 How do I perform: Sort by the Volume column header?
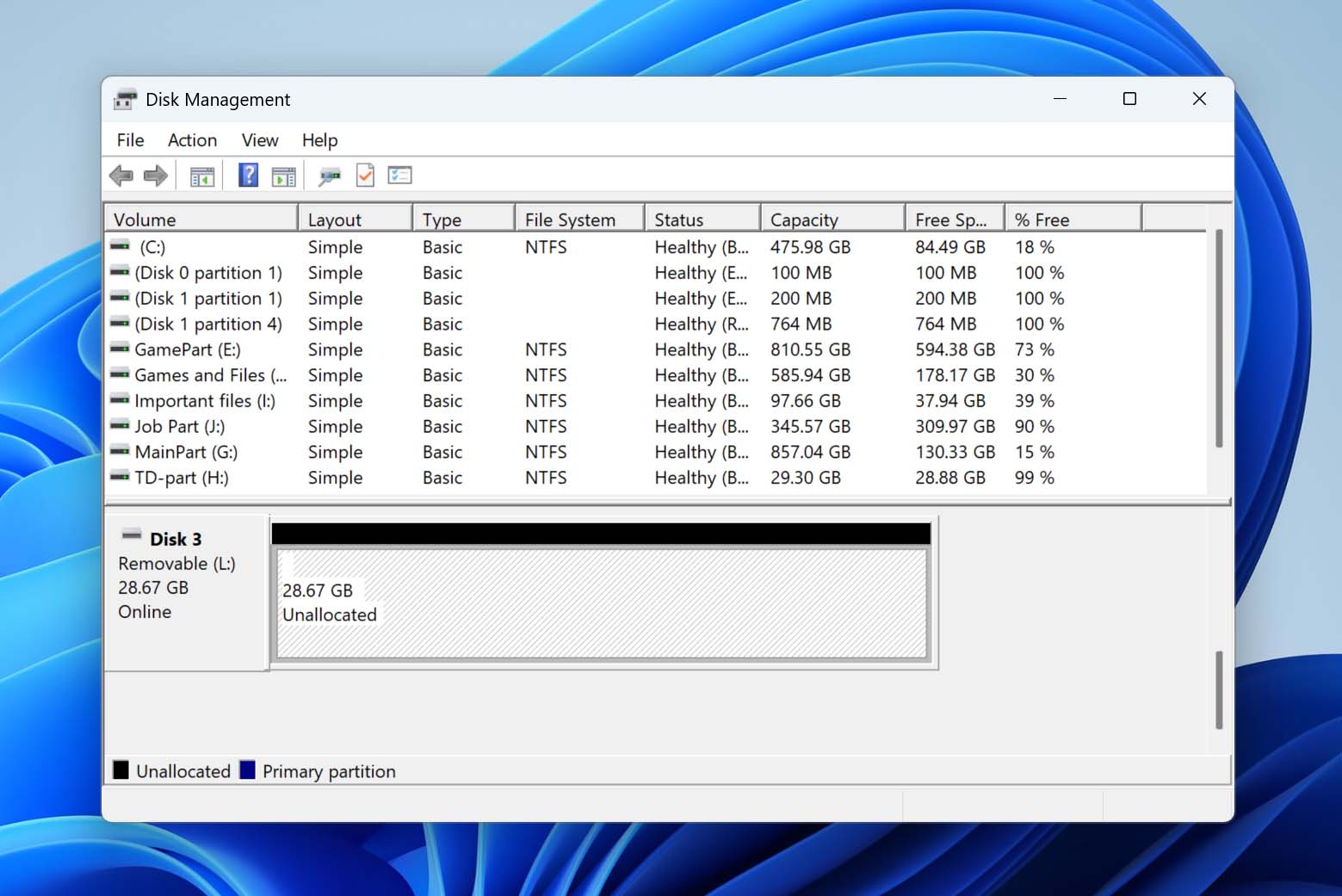pos(201,219)
